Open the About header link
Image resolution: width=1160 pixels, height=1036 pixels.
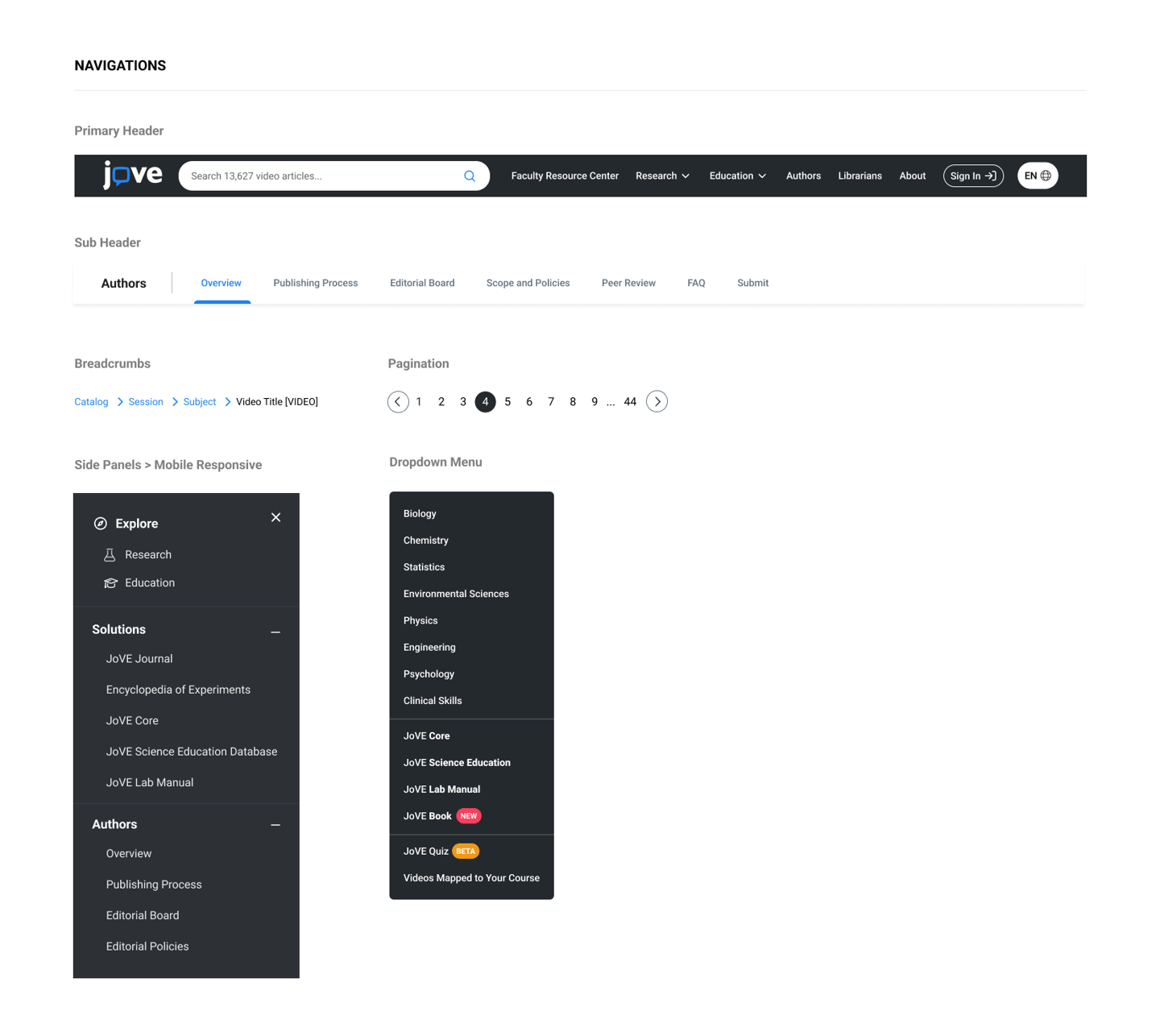[913, 176]
